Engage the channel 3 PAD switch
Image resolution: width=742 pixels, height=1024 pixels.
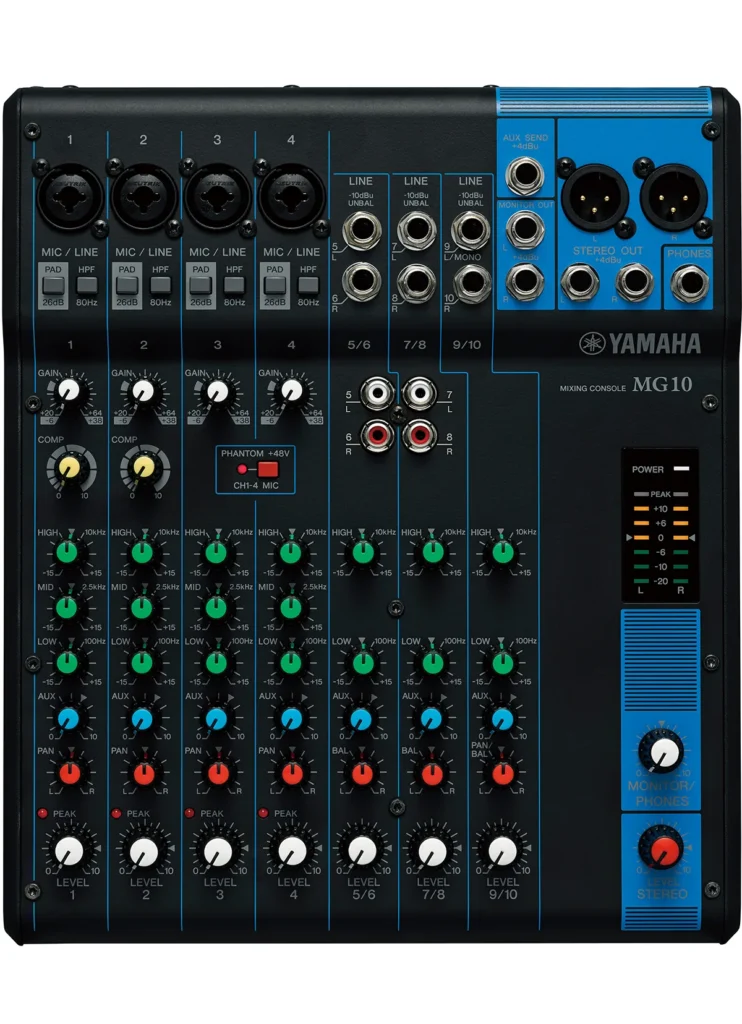click(x=201, y=285)
